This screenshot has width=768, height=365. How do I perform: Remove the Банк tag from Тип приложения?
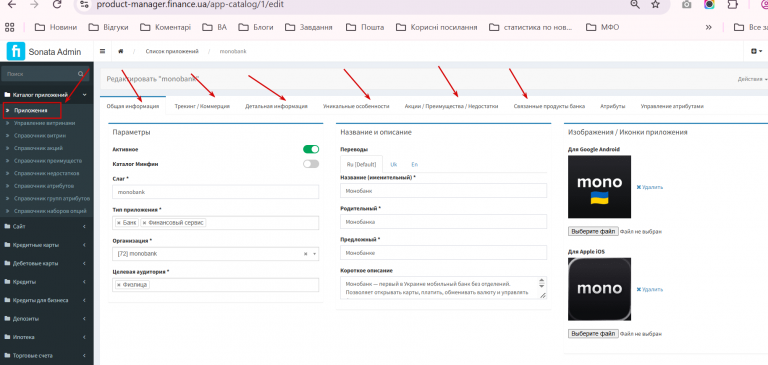click(x=118, y=223)
